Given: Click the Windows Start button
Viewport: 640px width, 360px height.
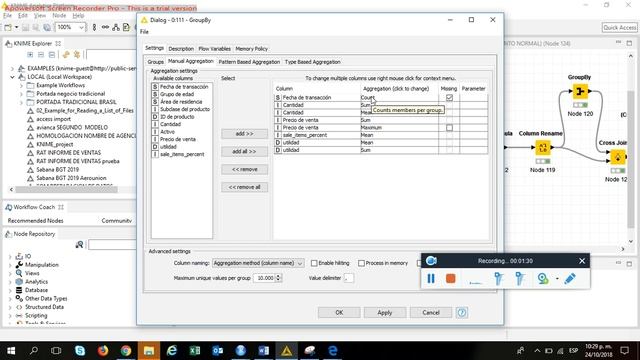Looking at the screenshot, I should pyautogui.click(x=11, y=351).
